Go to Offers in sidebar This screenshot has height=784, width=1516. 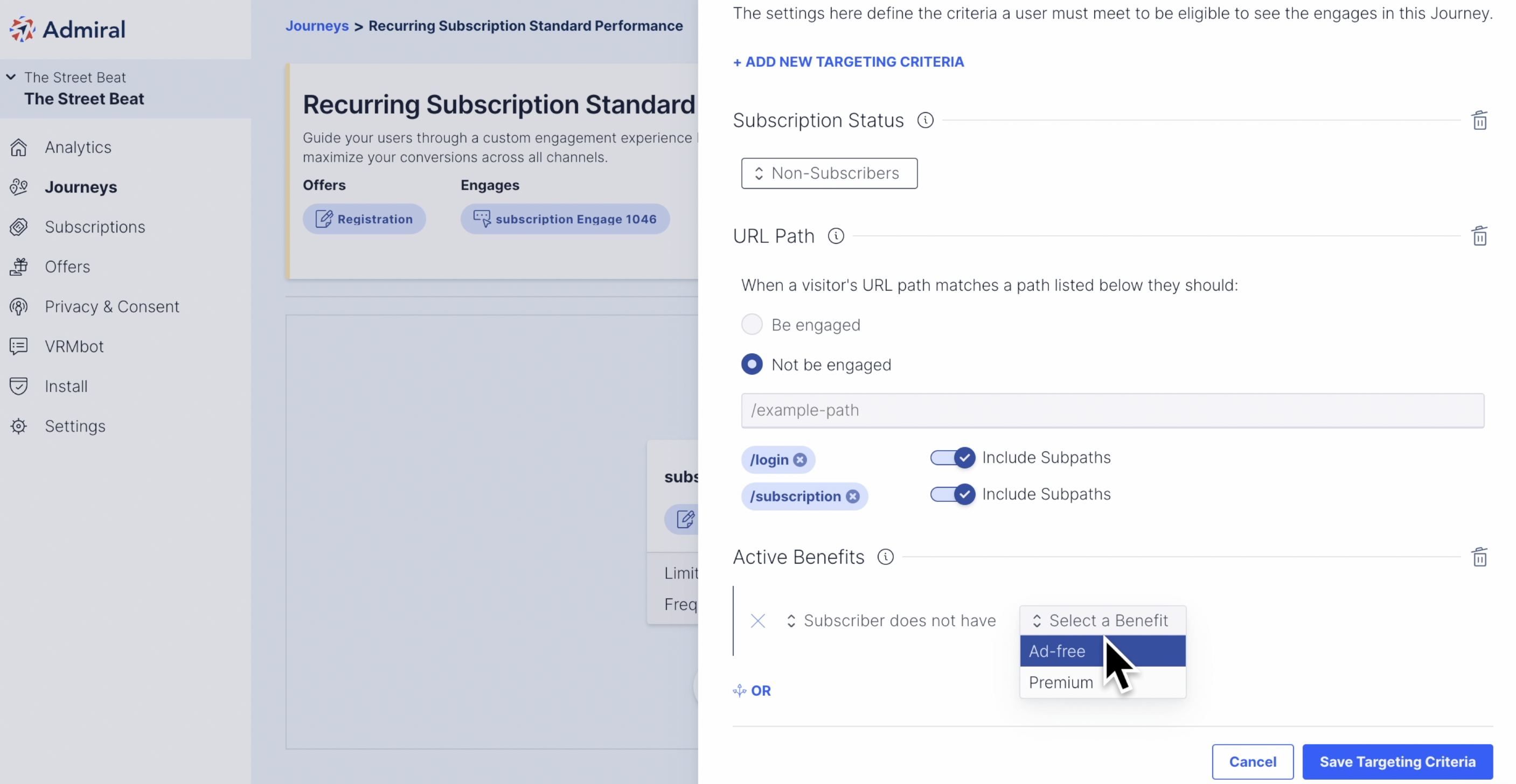click(x=67, y=267)
